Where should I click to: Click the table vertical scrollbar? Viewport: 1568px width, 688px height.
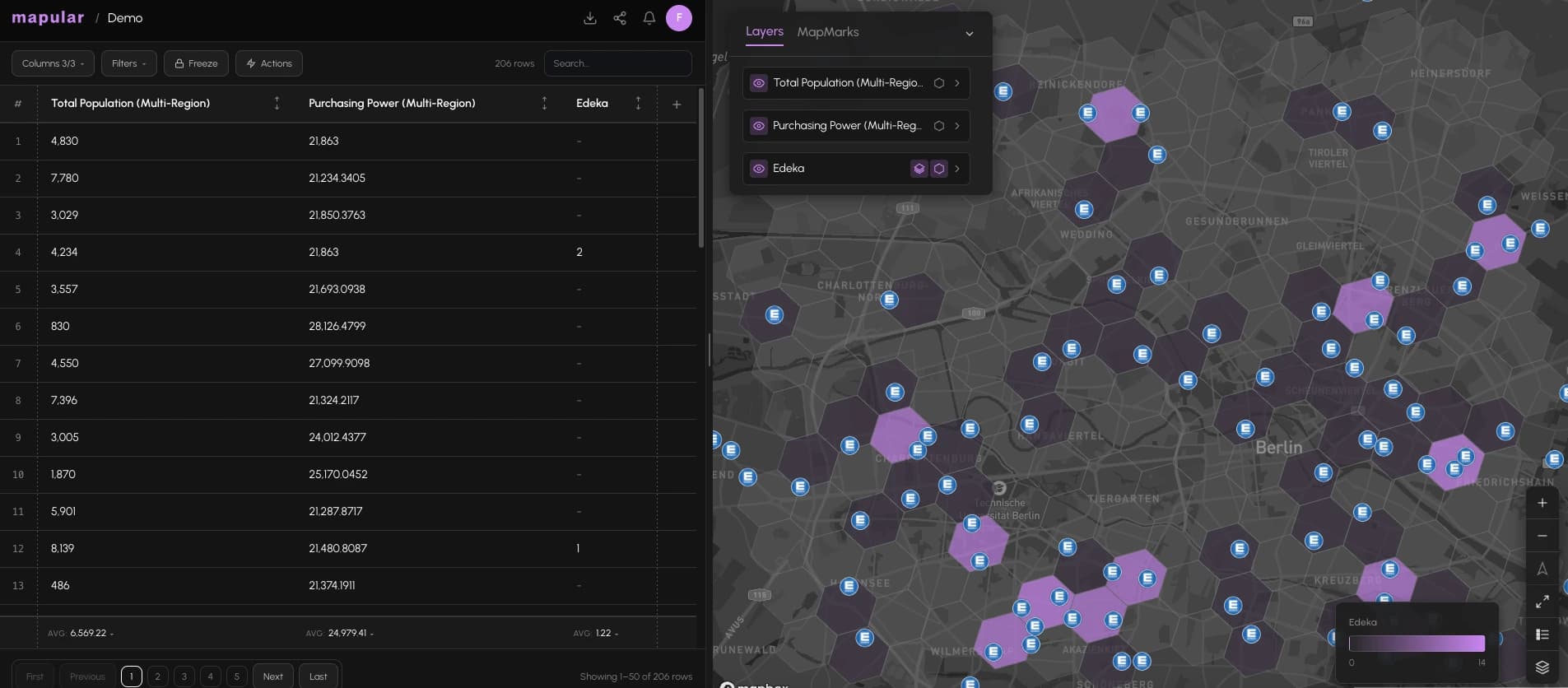tap(701, 168)
